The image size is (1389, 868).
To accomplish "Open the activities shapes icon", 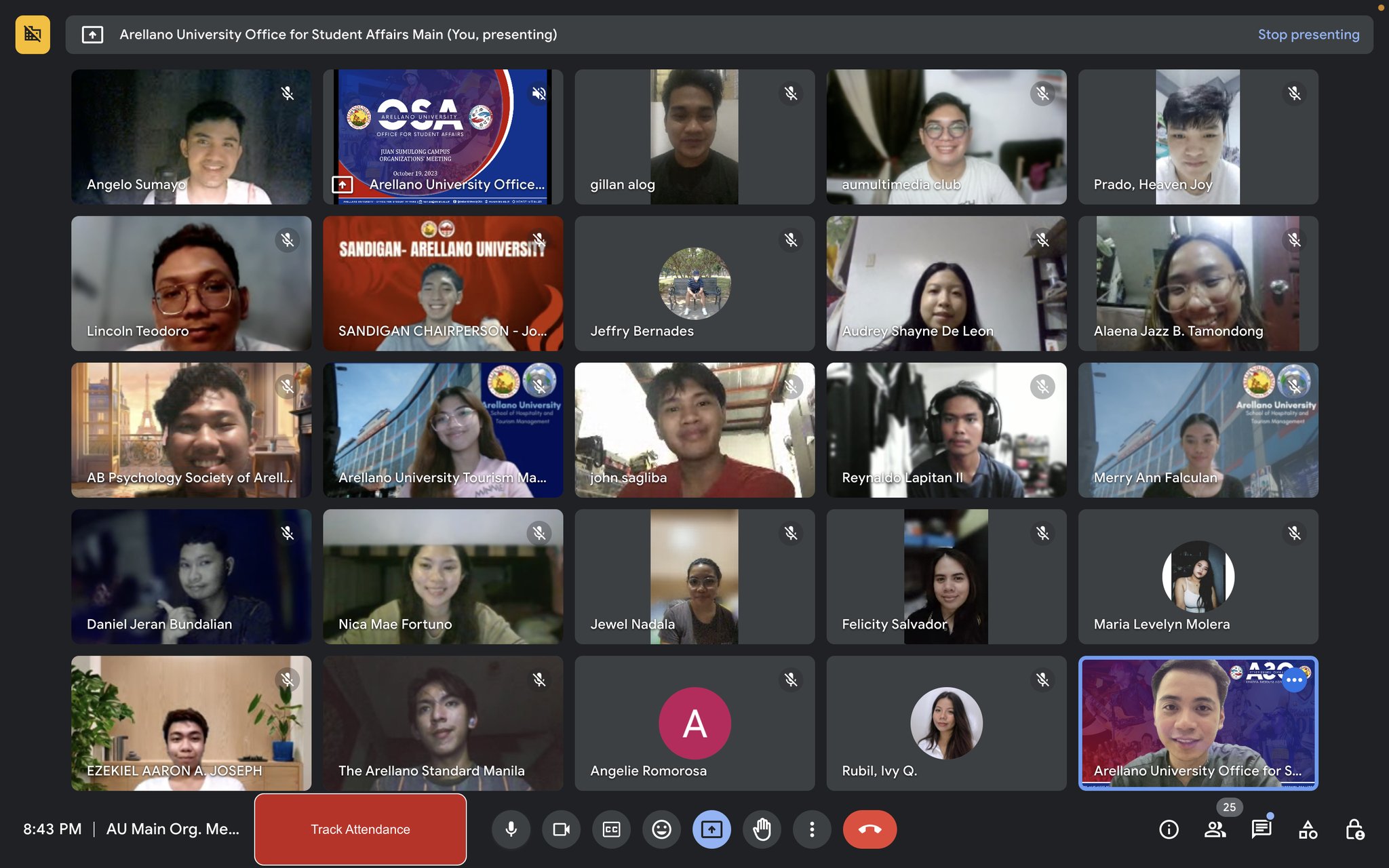I will click(x=1308, y=829).
